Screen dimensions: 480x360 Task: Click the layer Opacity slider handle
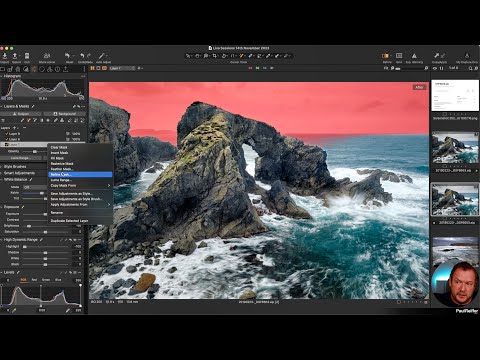[x=34, y=151]
